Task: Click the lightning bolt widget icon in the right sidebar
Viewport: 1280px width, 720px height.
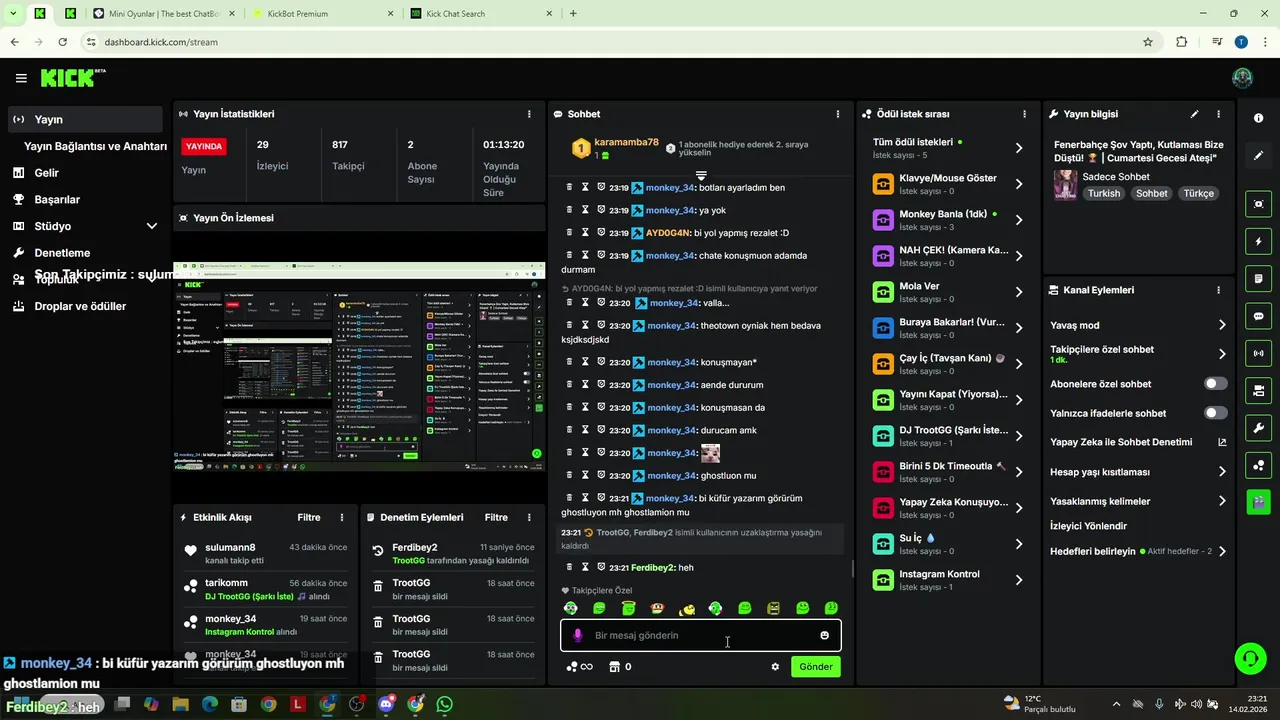Action: coord(1258,241)
